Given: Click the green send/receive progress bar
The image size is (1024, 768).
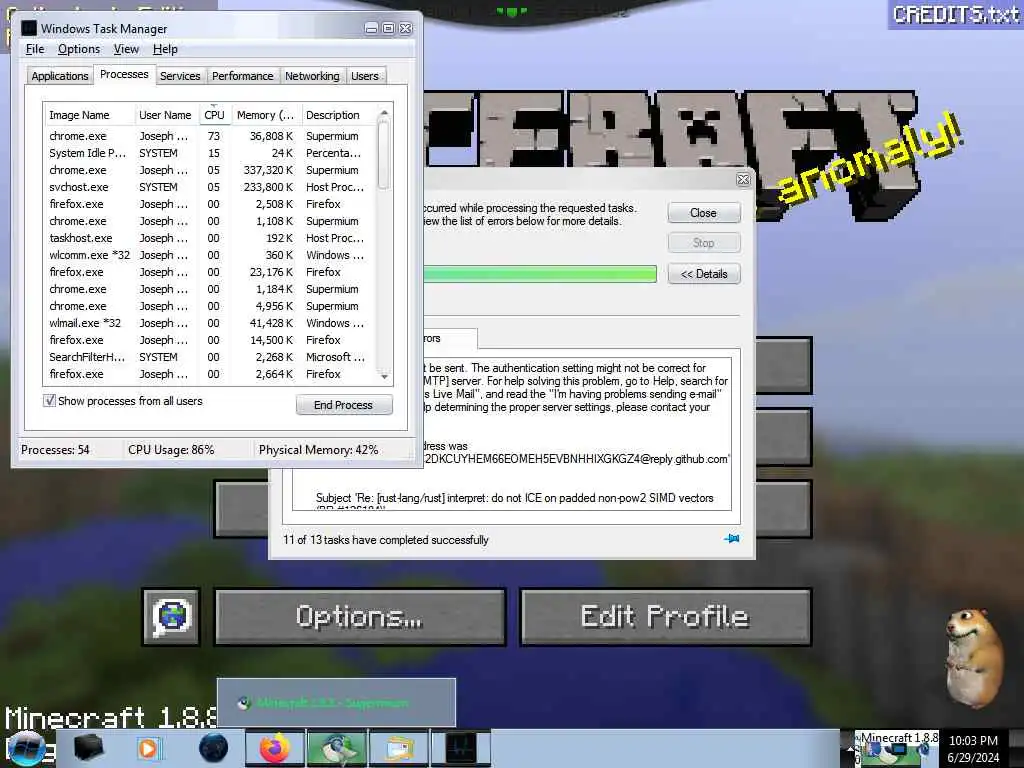Looking at the screenshot, I should [x=539, y=274].
